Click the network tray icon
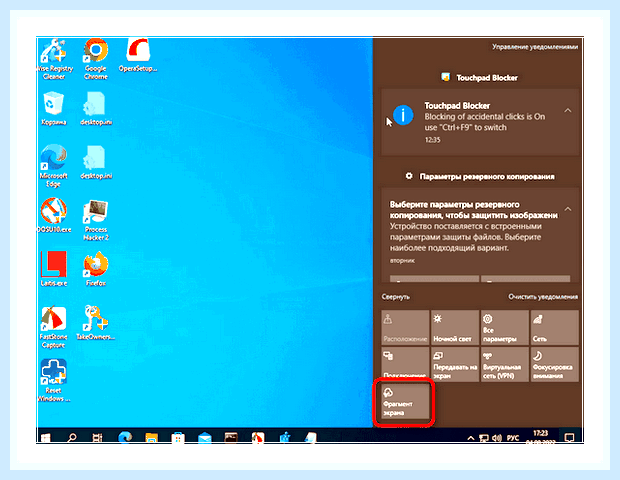Viewport: 620px width, 480px height. [484, 438]
